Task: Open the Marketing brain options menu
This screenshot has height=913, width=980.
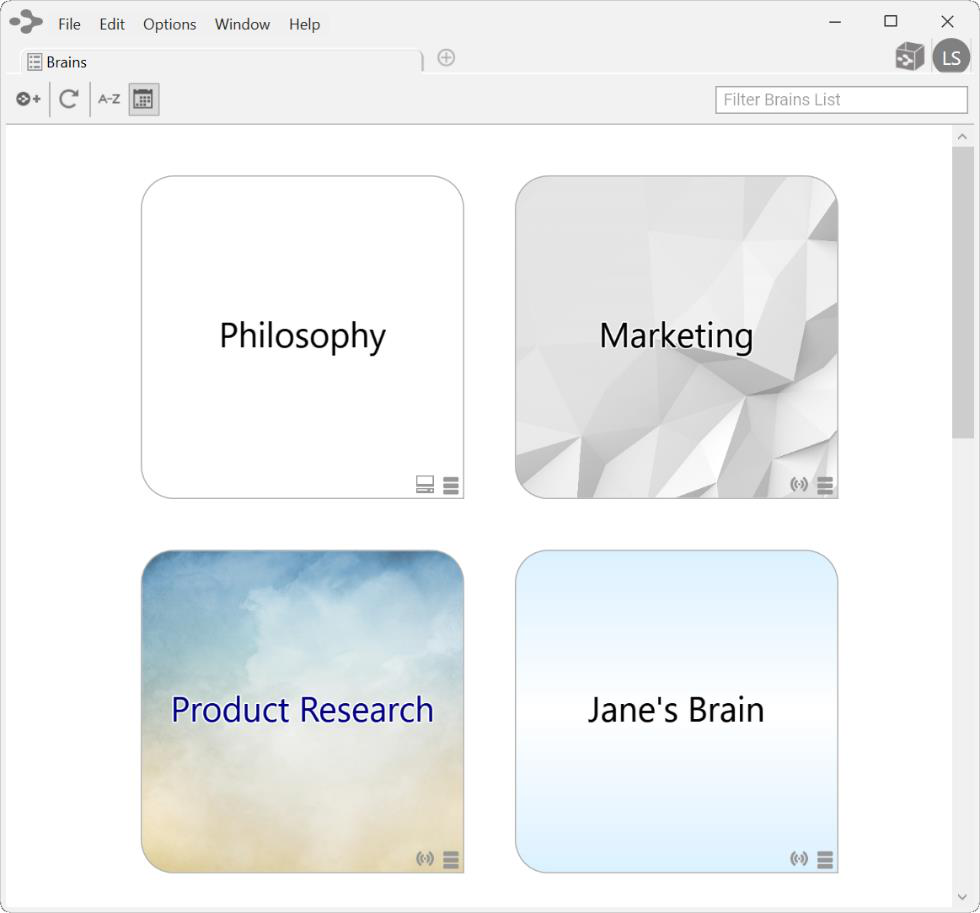Action: 825,486
